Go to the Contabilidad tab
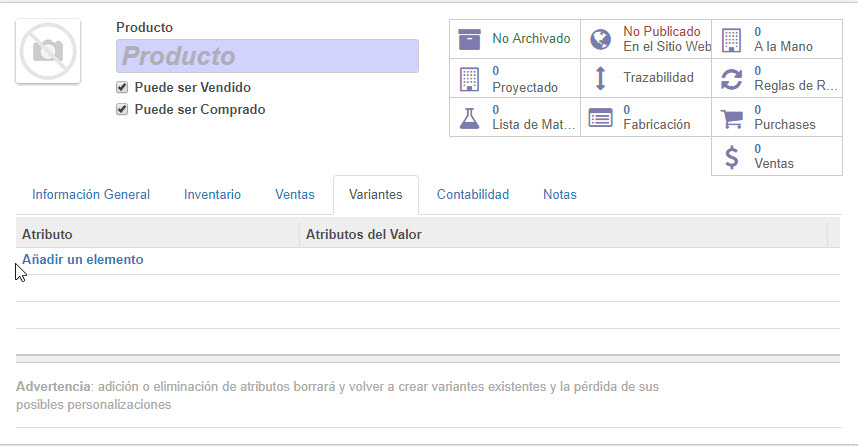This screenshot has height=446, width=858. tap(473, 195)
